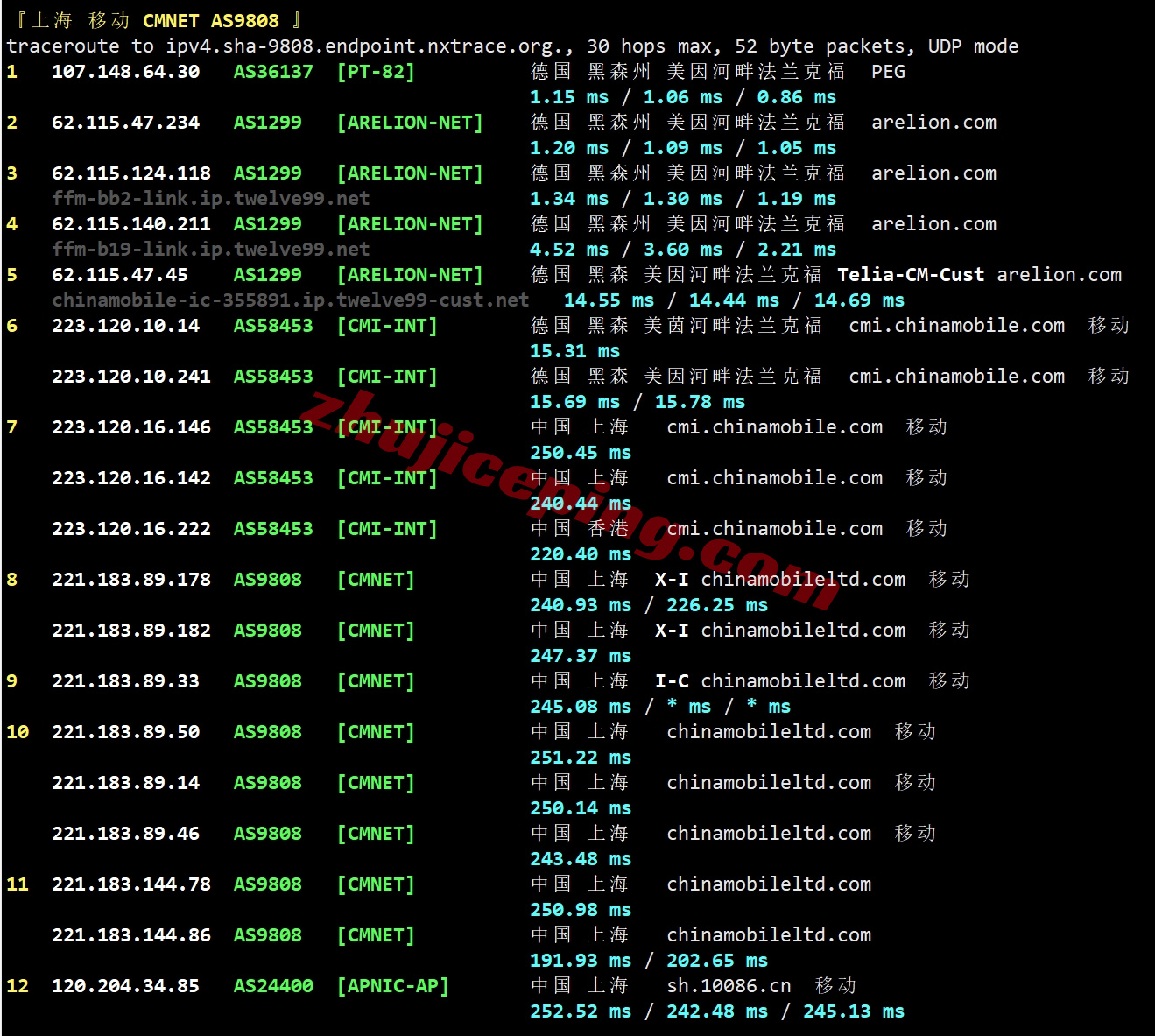Select IP 62.115.124.118 in hop 3
The width and height of the screenshot is (1155, 1036).
pyautogui.click(x=131, y=173)
